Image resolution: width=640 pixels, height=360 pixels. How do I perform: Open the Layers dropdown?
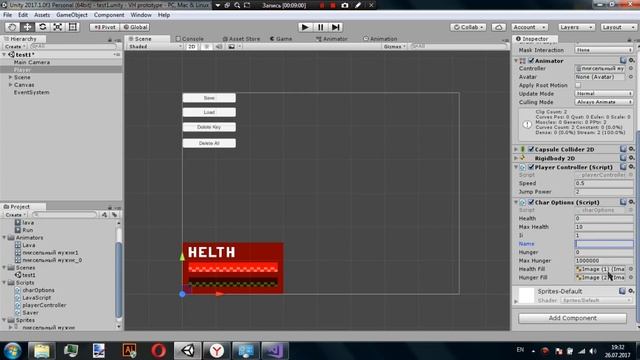(576, 27)
